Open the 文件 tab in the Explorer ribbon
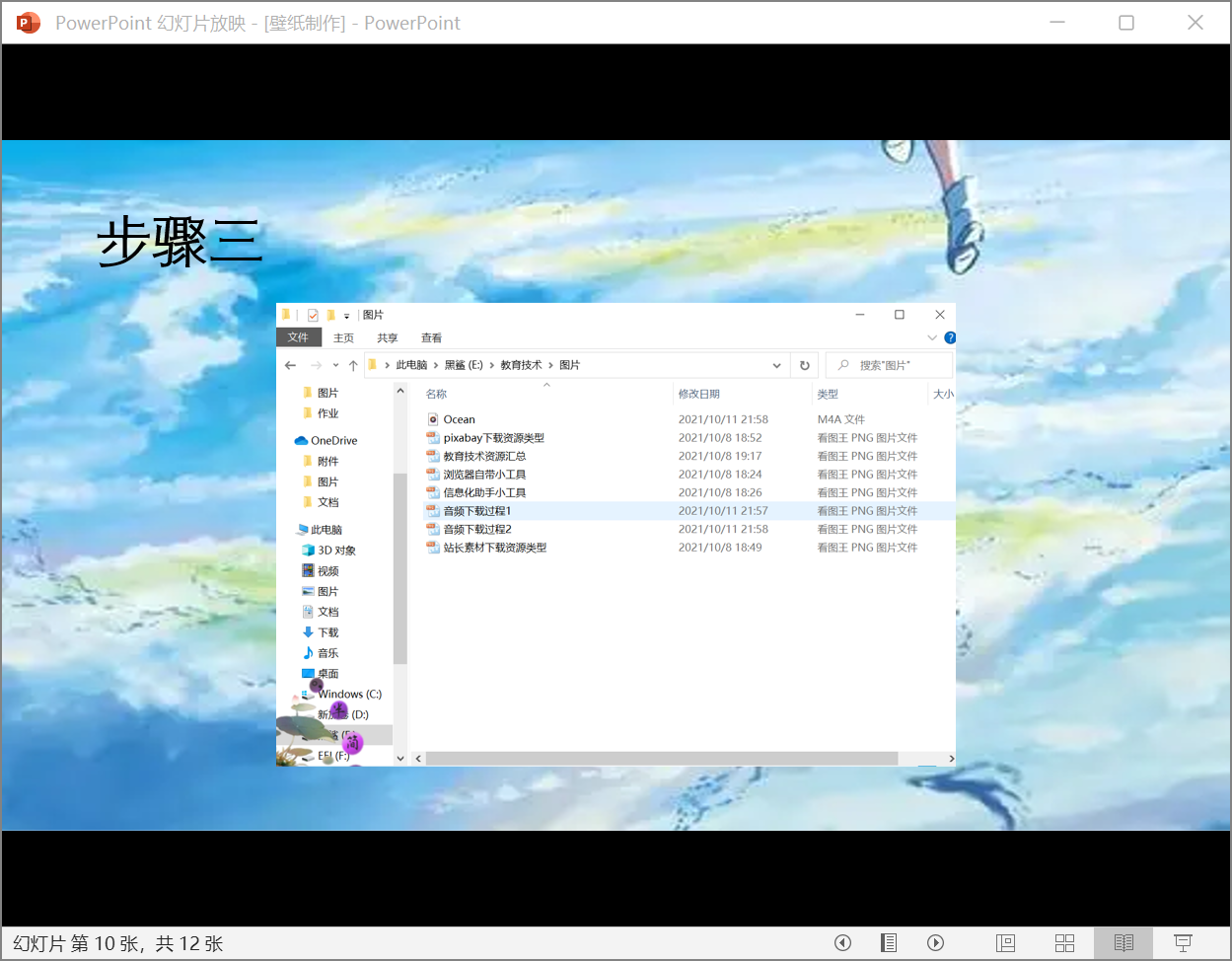 click(x=298, y=337)
